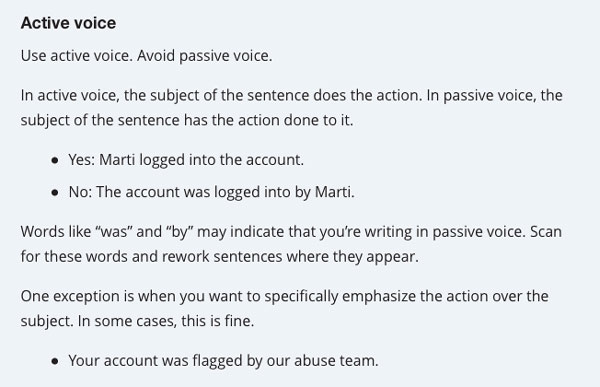Screen dimensions: 600x387
Task: Click the quoted word "was" in paragraph
Action: coord(113,232)
